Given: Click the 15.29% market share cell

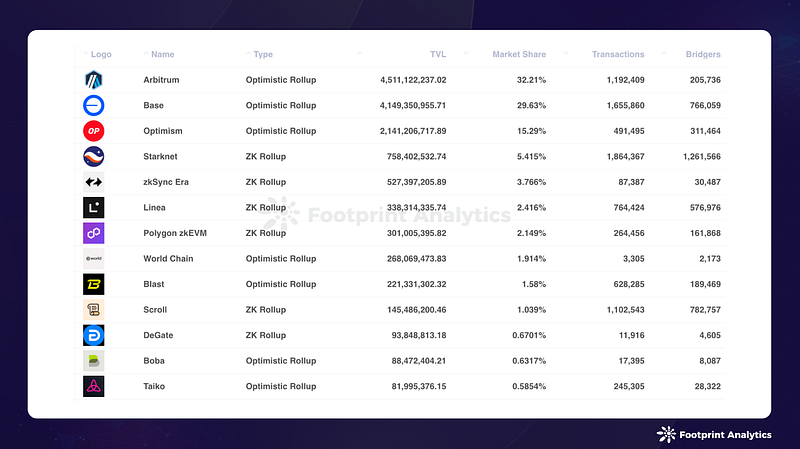Looking at the screenshot, I should tap(531, 131).
